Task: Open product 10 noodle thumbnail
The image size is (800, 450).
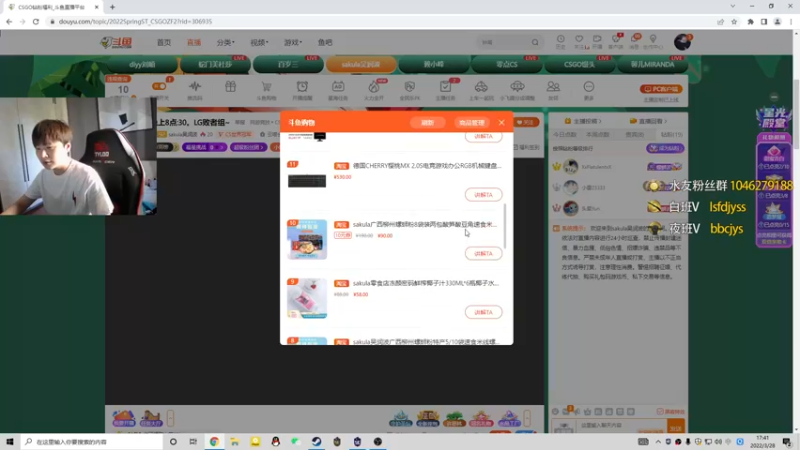Action: 307,239
